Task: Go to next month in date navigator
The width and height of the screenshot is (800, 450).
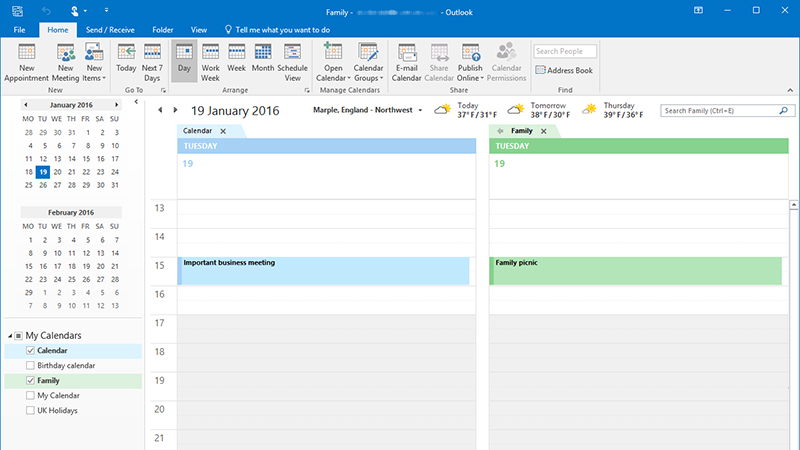Action: tap(116, 105)
